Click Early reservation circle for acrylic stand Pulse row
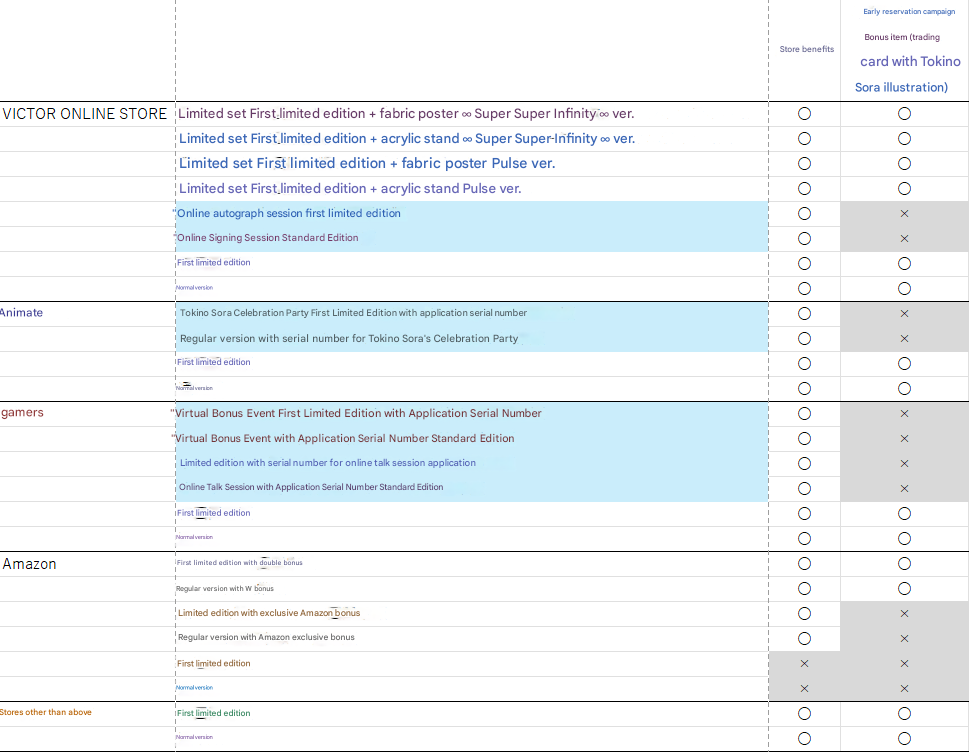The width and height of the screenshot is (969, 752). 904,188
